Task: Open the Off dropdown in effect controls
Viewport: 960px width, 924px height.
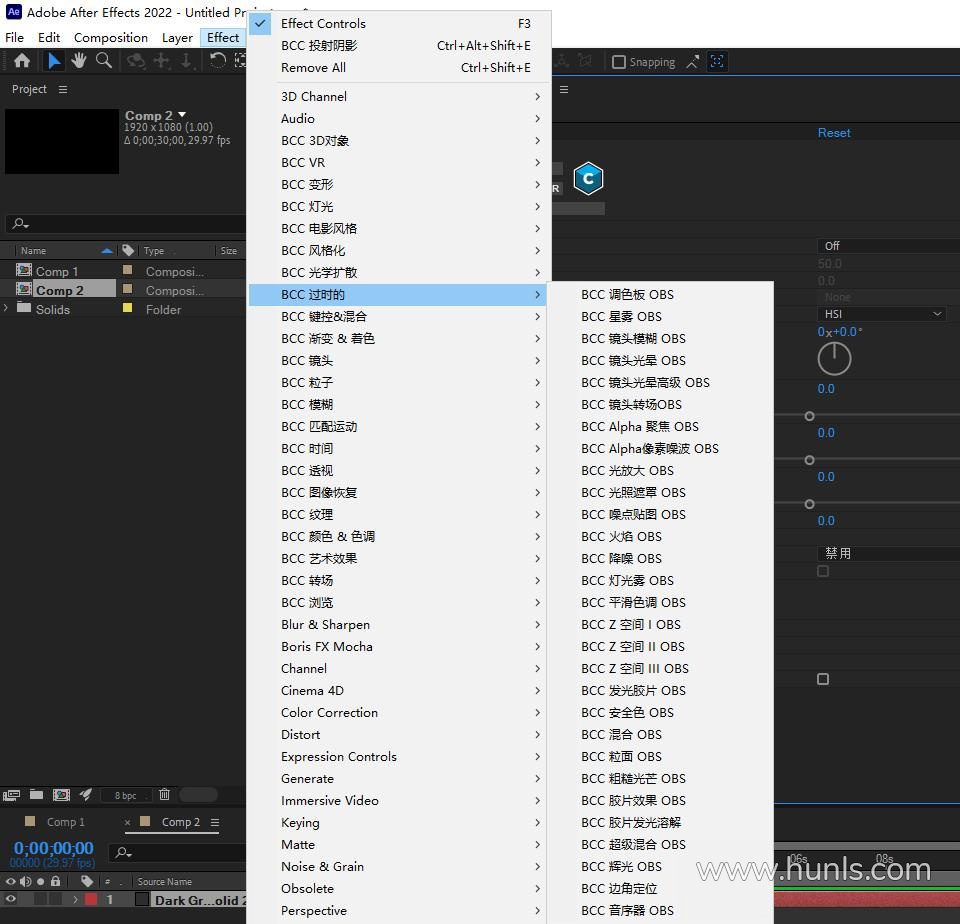Action: (x=888, y=246)
